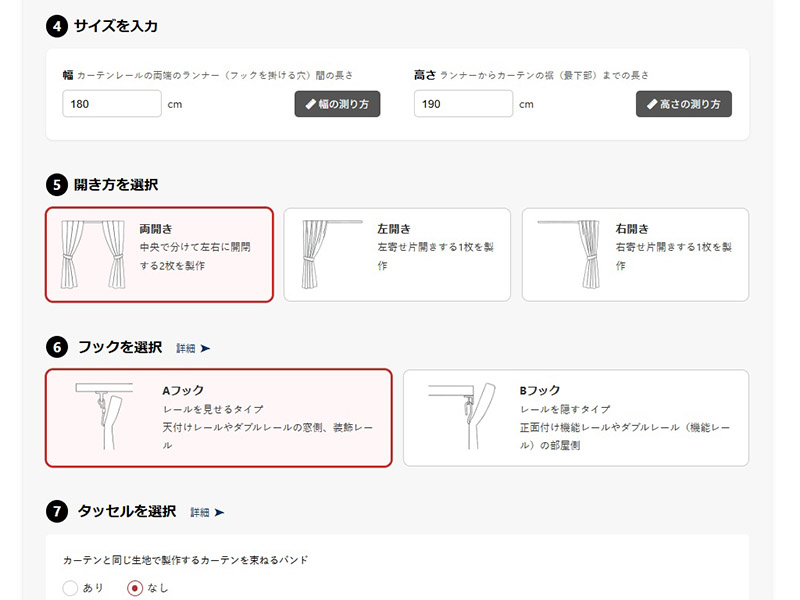This screenshot has height=600, width=800.
Task: Click the 右開き curtain illustration
Action: pos(567,254)
